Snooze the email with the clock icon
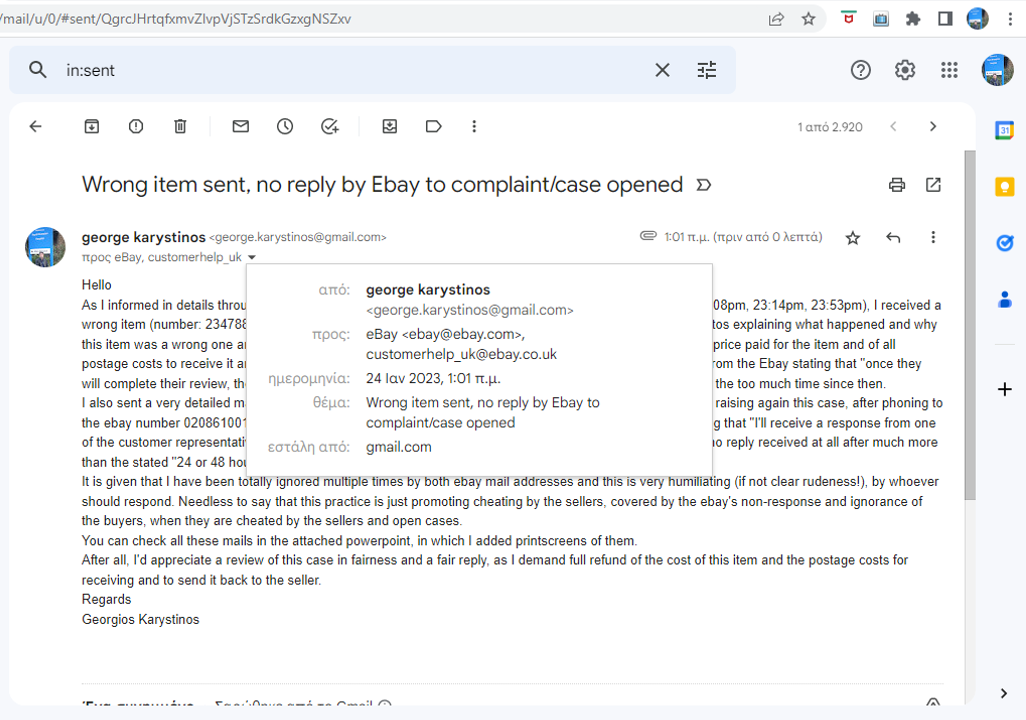This screenshot has height=720, width=1026. point(284,126)
